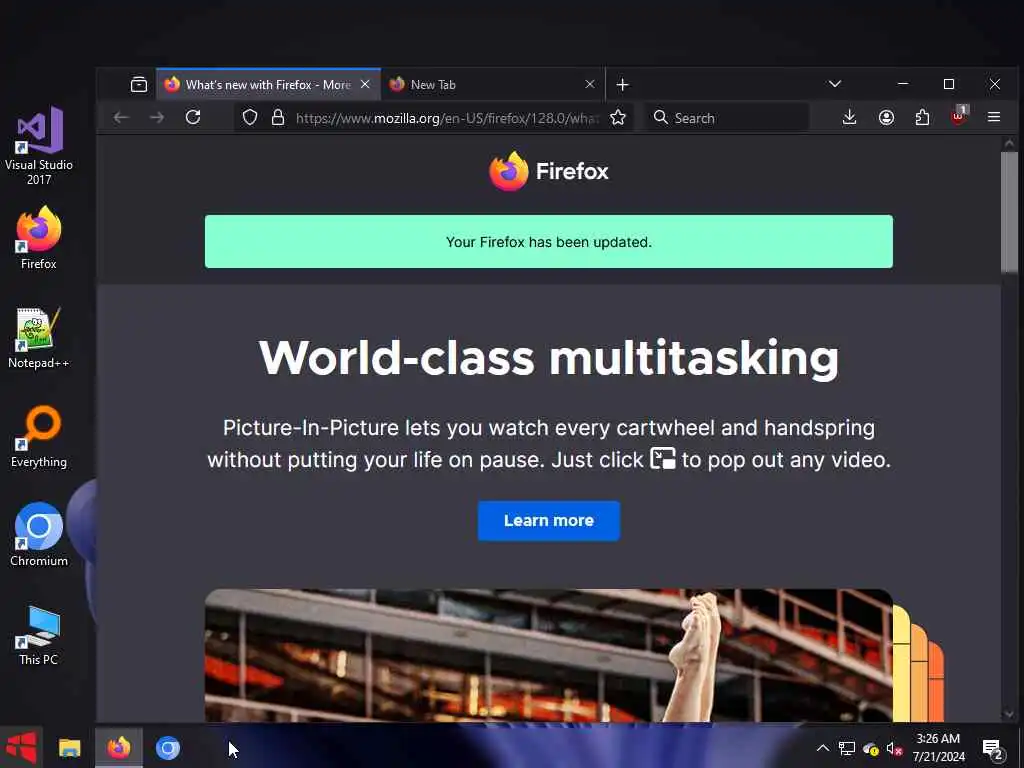This screenshot has width=1024, height=768.
Task: Click the World-class multitasking heading
Action: pyautogui.click(x=549, y=358)
